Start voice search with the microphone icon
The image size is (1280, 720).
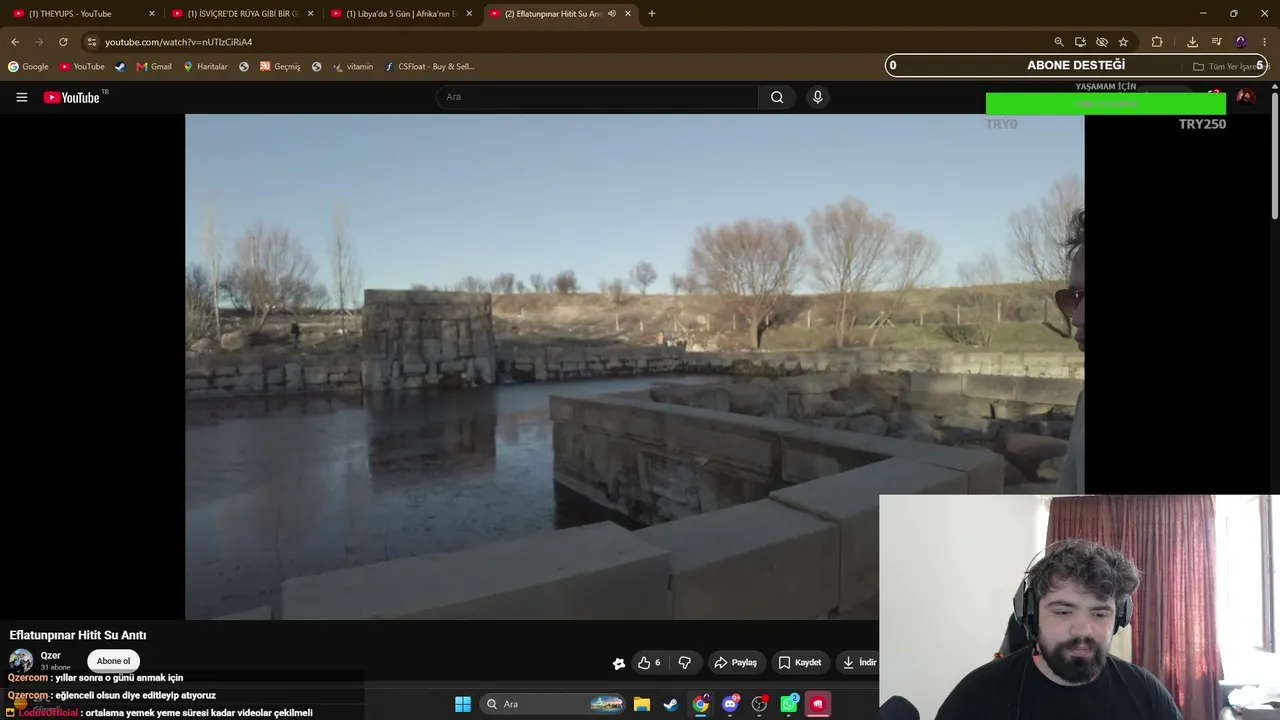pos(817,97)
